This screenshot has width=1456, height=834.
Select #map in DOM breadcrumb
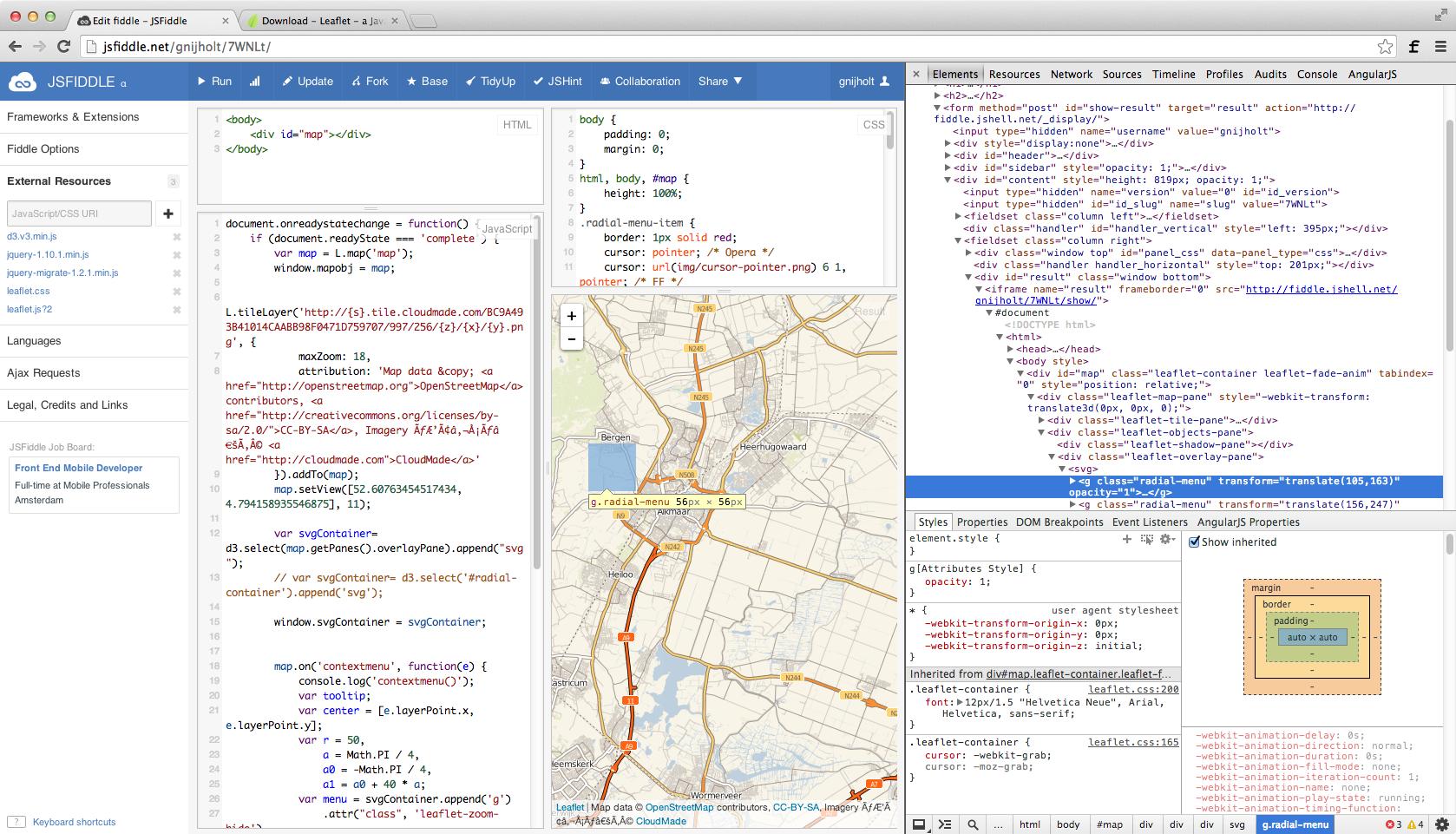pyautogui.click(x=1109, y=824)
